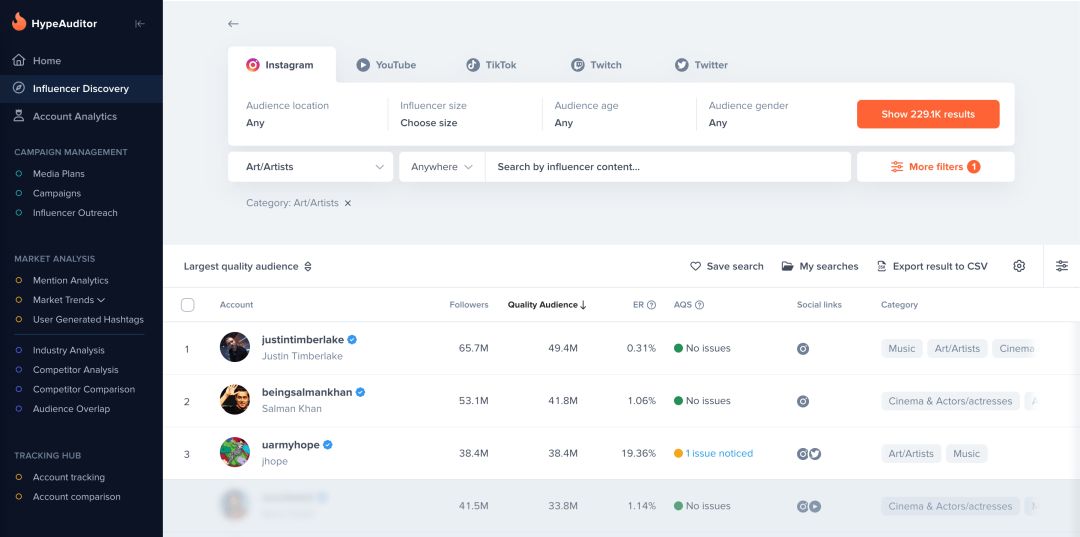Open Account tracking in sidebar
The width and height of the screenshot is (1080, 537).
tap(68, 477)
